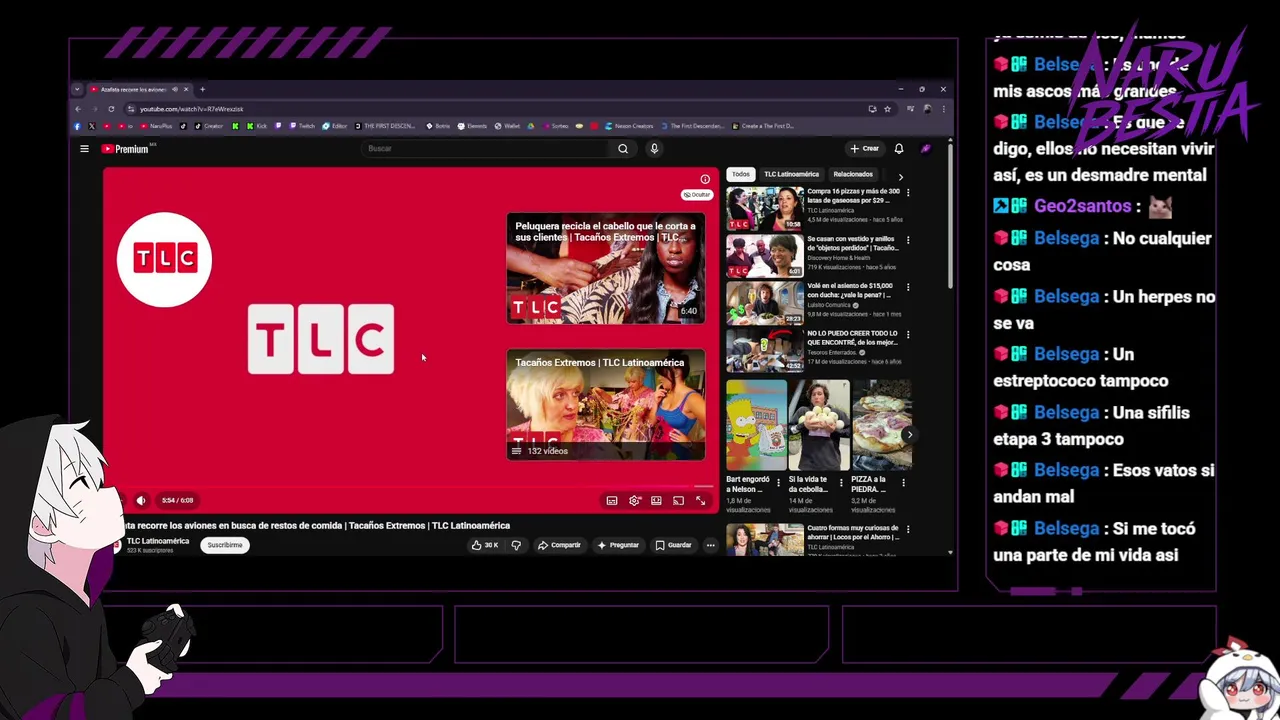Open the Bart engordó a Nelson short thumbnail
The width and height of the screenshot is (1280, 720).
[756, 425]
